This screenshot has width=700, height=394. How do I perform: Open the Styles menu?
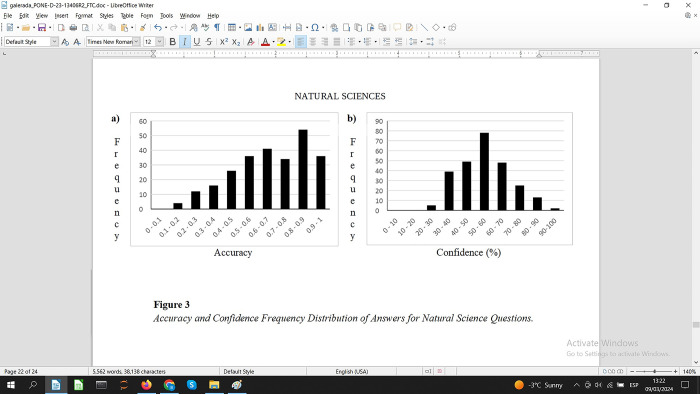tap(106, 16)
